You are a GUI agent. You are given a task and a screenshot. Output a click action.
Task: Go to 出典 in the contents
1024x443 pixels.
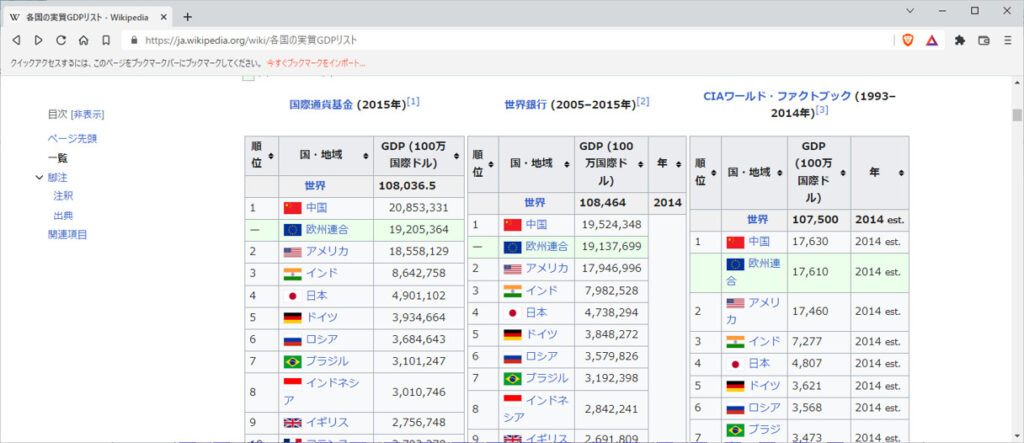click(63, 215)
